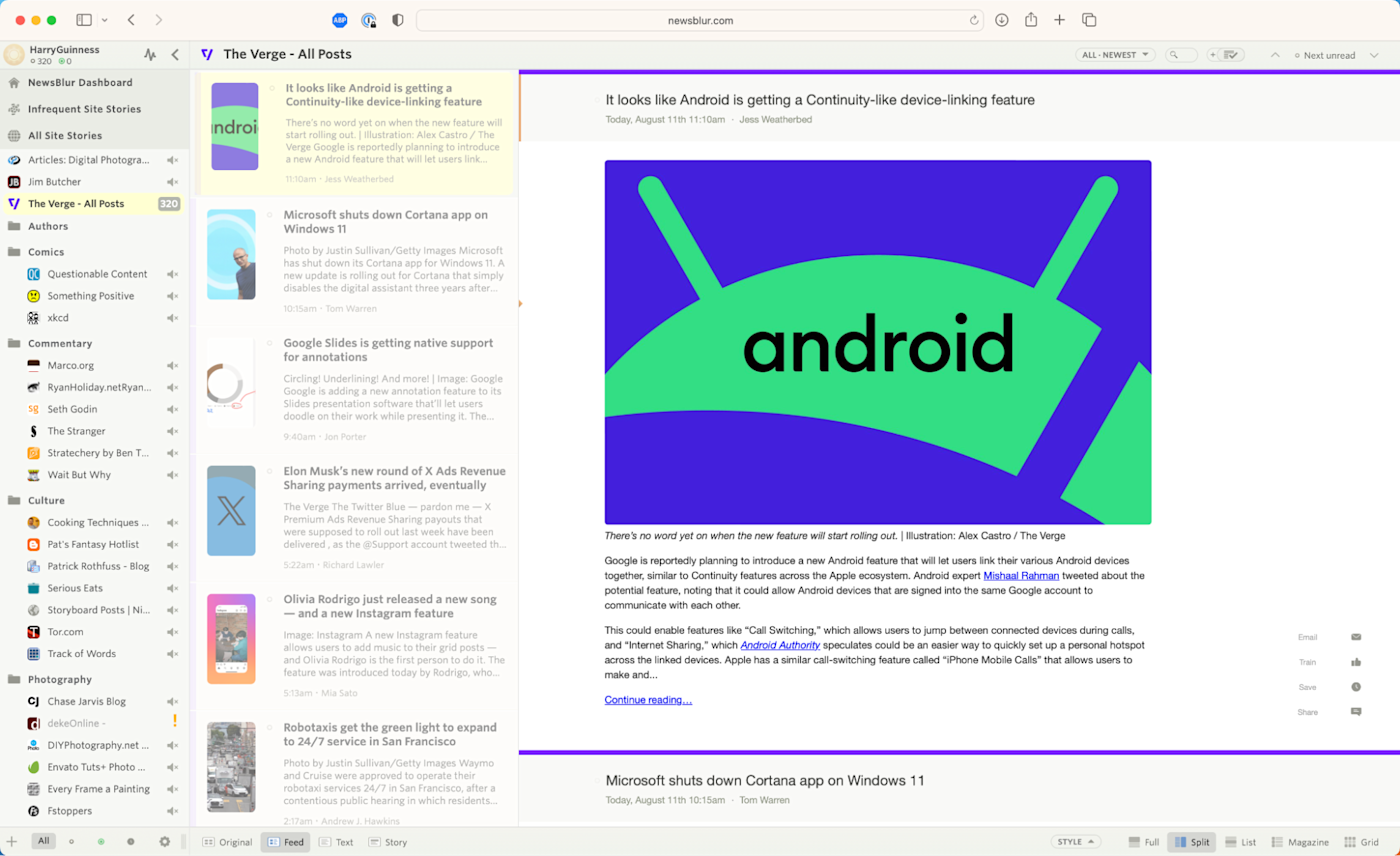Toggle mute on Jim Butcher feed
Viewport: 1400px width, 856px height.
[x=172, y=182]
